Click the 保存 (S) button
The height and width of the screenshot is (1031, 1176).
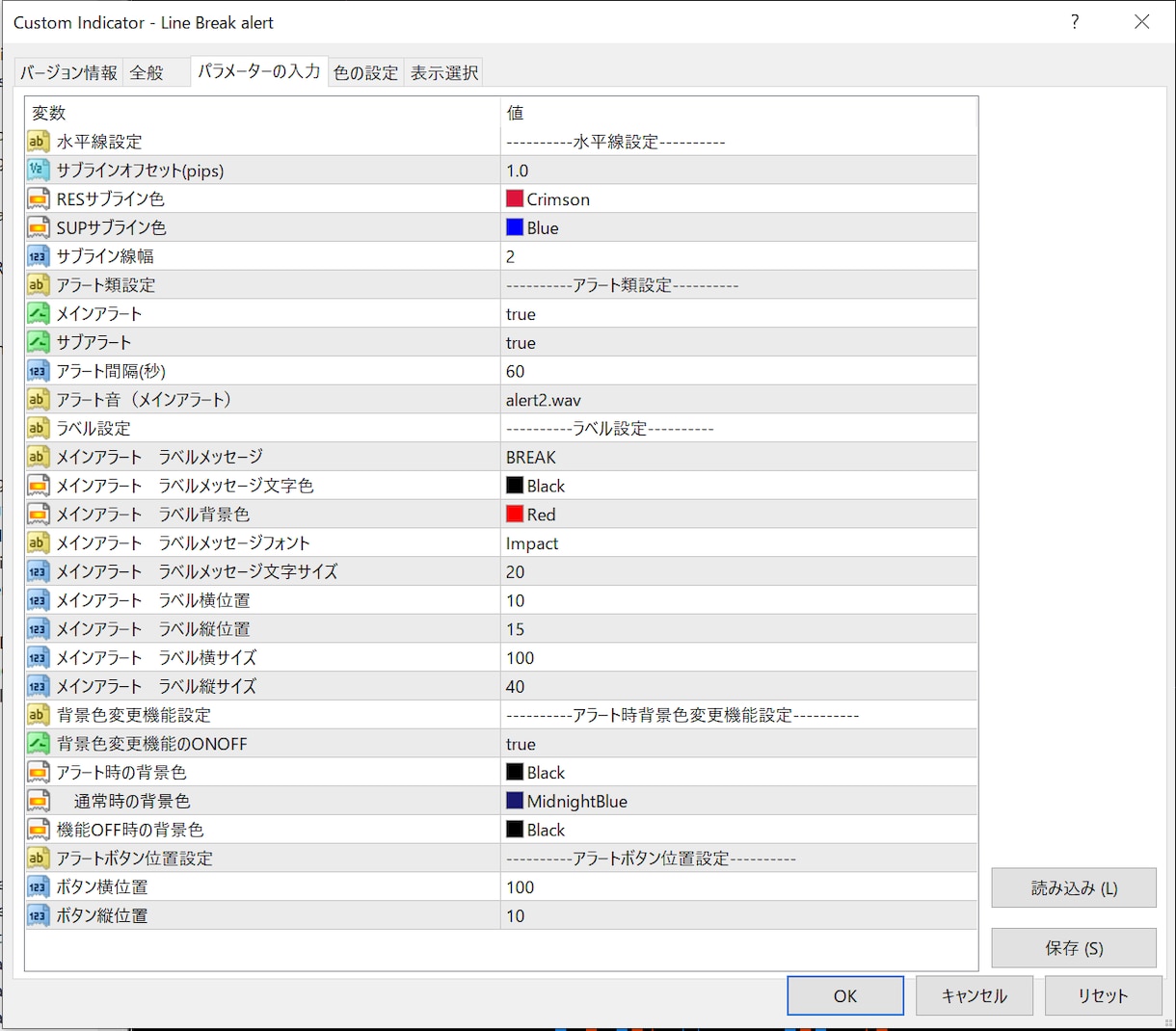tap(1074, 948)
